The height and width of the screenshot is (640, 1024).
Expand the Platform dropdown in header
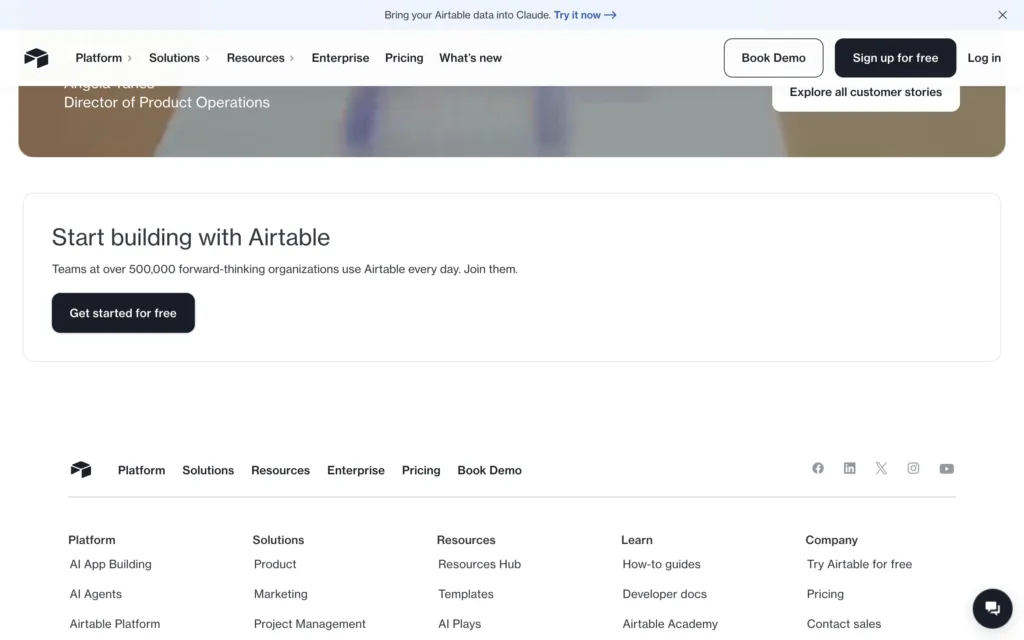(104, 58)
